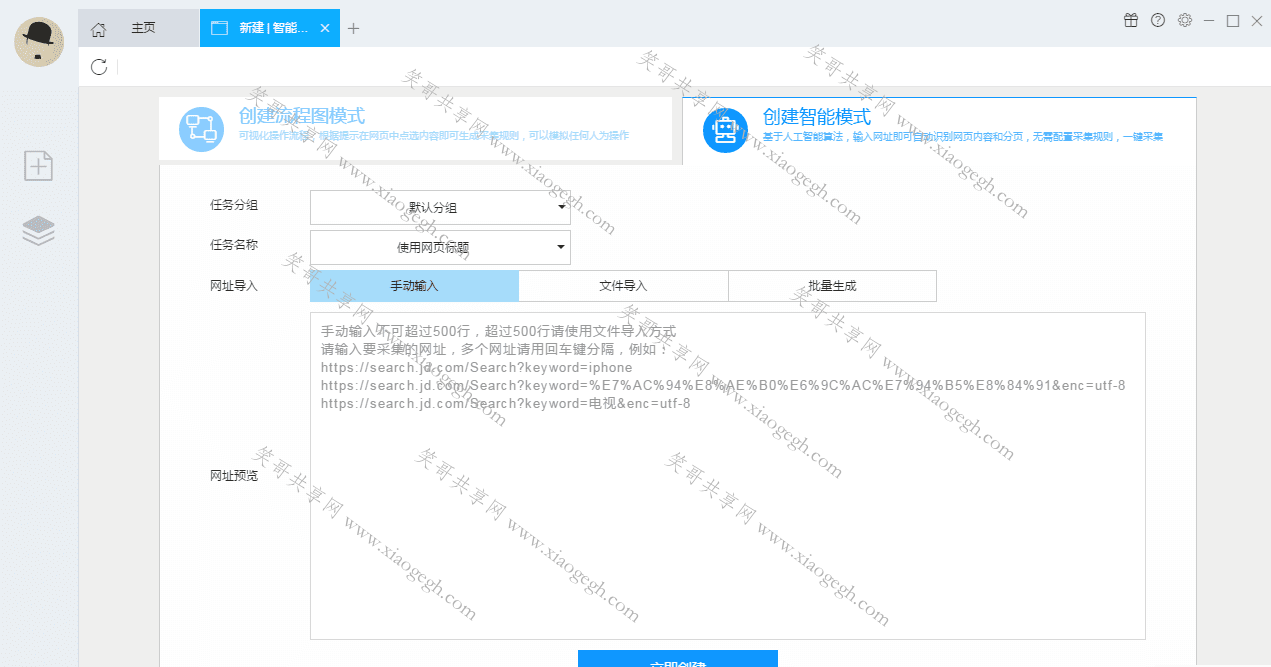This screenshot has width=1271, height=667.
Task: Open the help question mark icon
Action: coord(1158,20)
